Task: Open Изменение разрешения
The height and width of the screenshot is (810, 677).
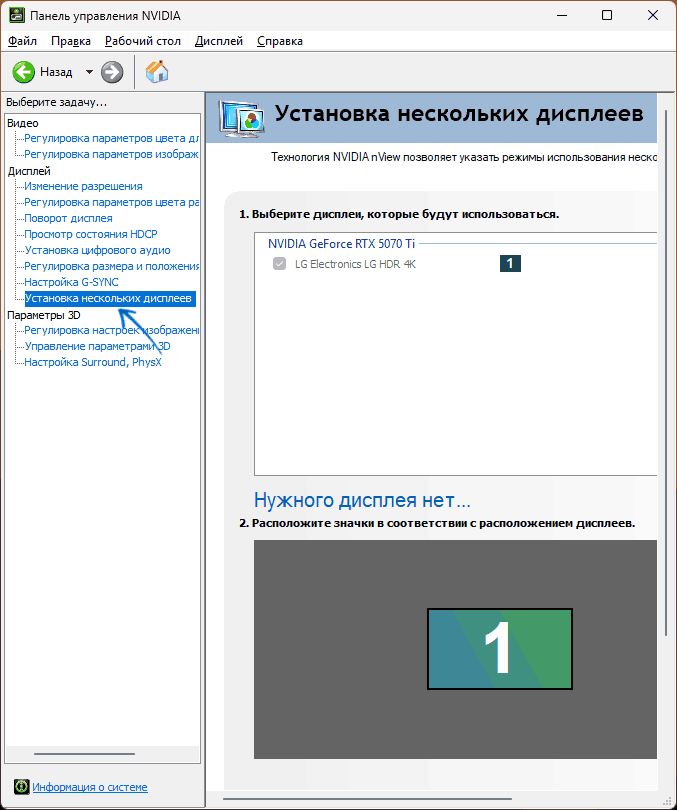Action: coord(83,186)
